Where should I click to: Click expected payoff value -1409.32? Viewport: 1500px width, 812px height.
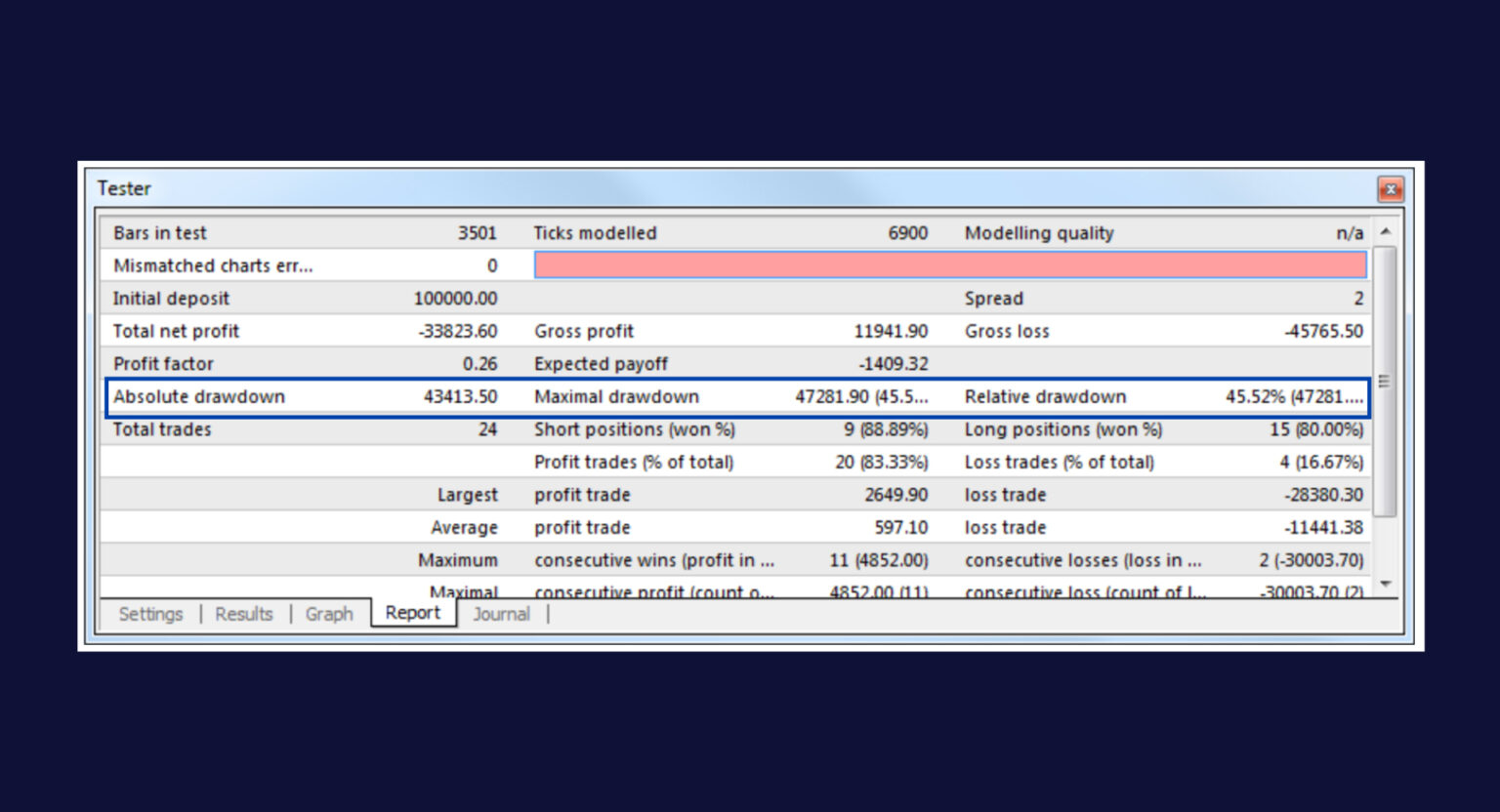(894, 364)
